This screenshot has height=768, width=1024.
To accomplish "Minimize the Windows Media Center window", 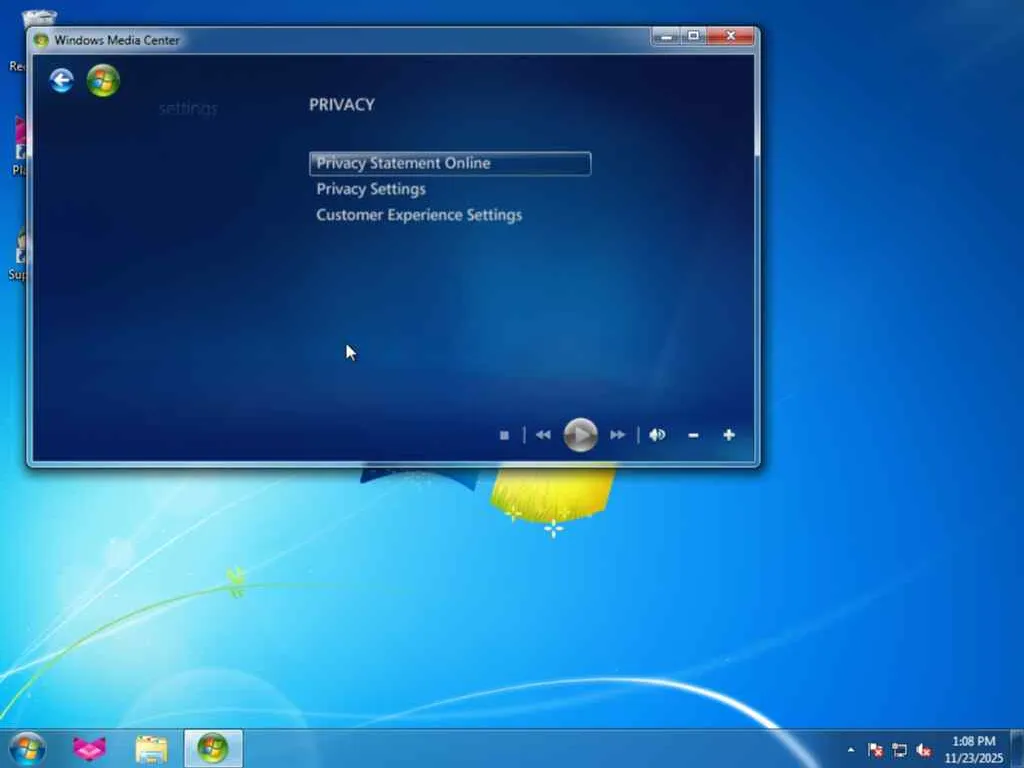I will pos(665,37).
